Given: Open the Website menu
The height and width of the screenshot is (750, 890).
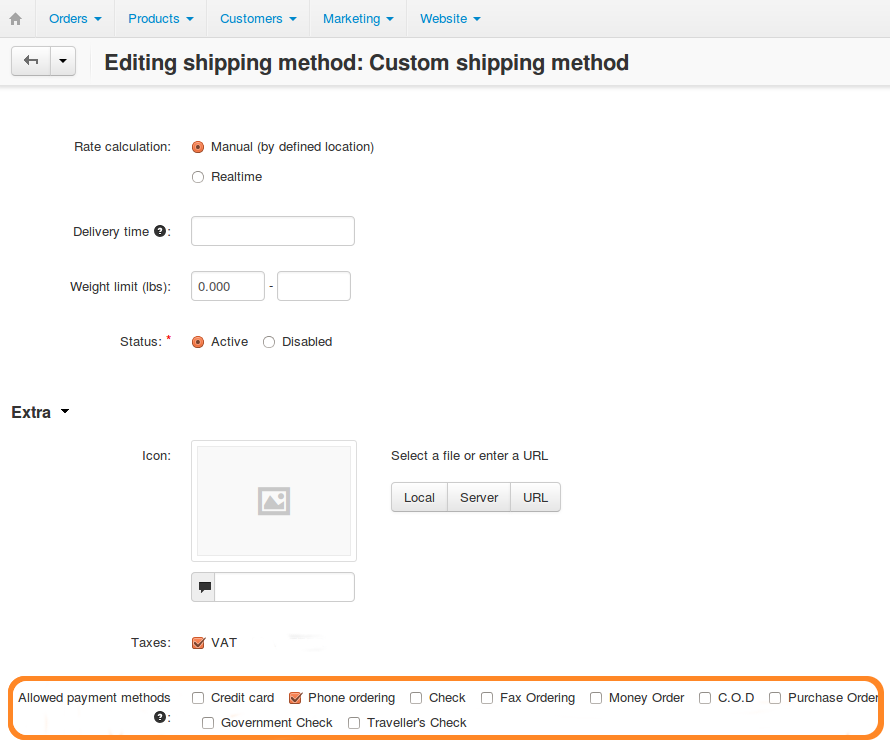Looking at the screenshot, I should (450, 19).
